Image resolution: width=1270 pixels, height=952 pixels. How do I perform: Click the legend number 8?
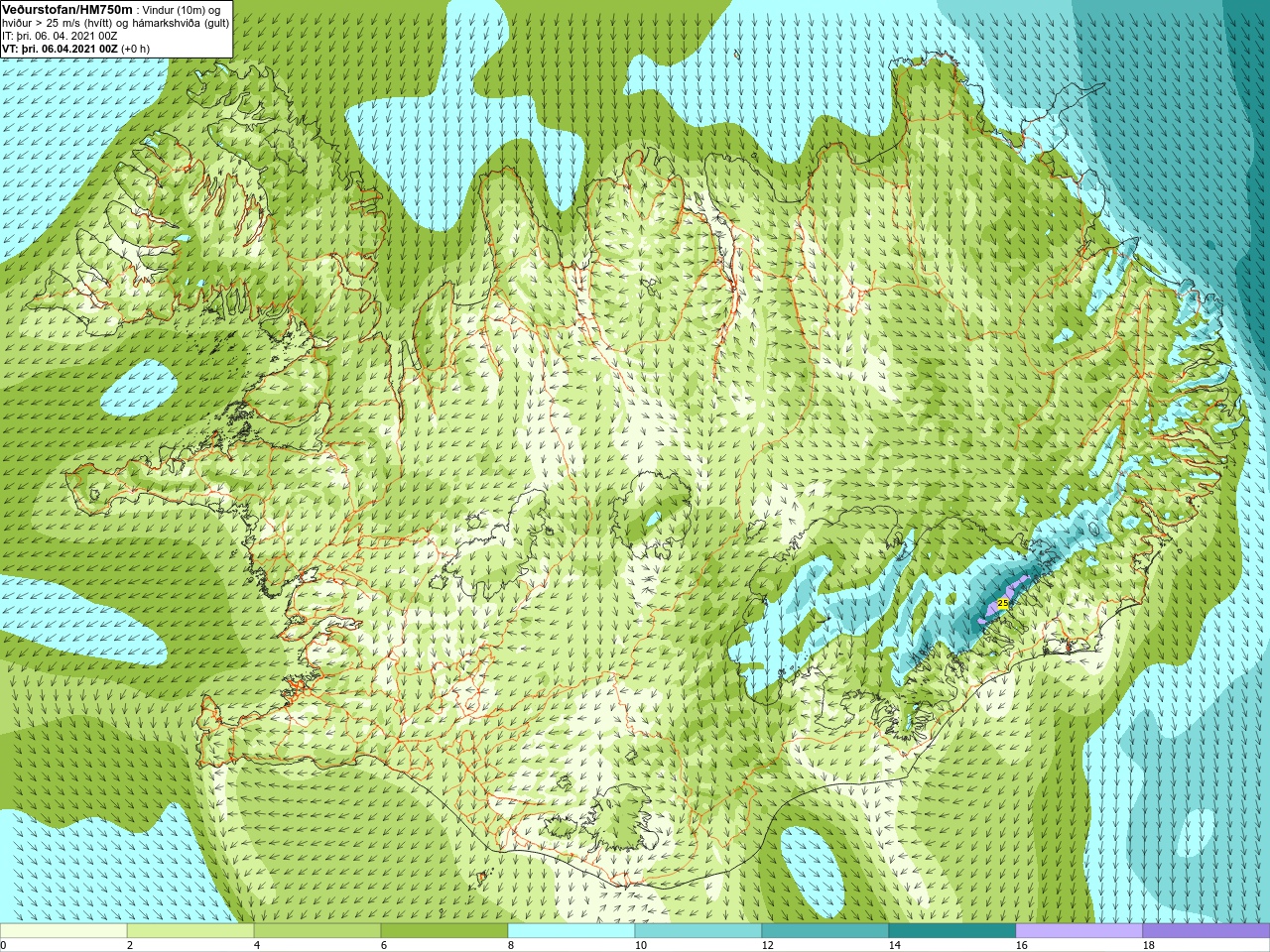point(511,945)
